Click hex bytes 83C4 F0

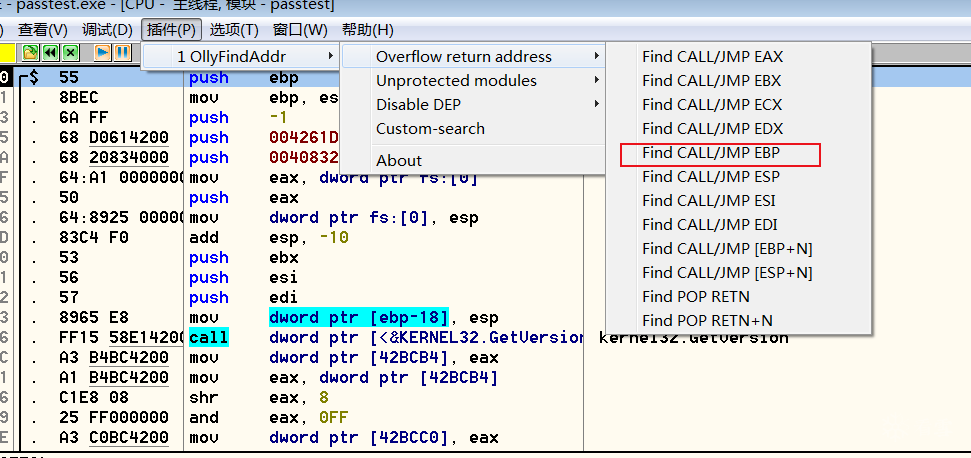tap(94, 238)
